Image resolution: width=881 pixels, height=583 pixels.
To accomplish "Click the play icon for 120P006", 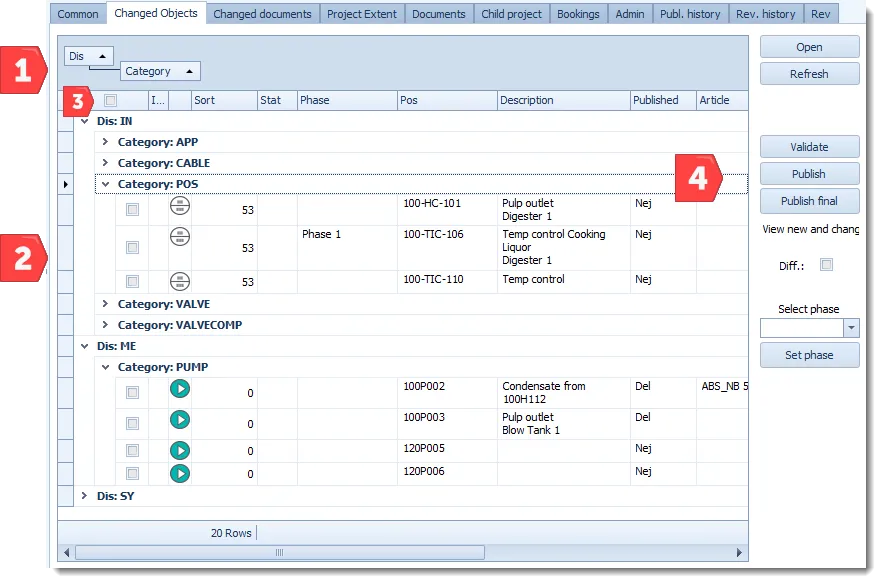I will (180, 473).
